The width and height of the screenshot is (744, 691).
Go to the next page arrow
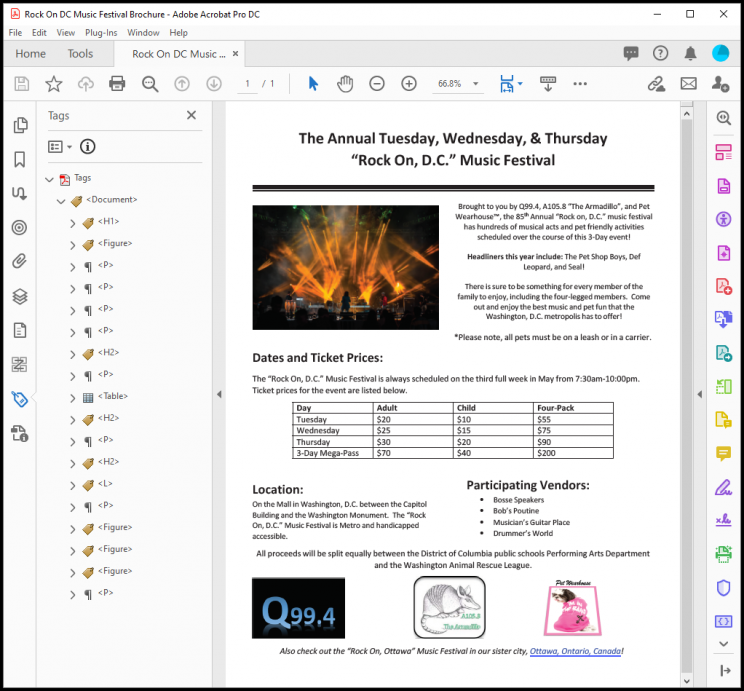click(x=214, y=84)
